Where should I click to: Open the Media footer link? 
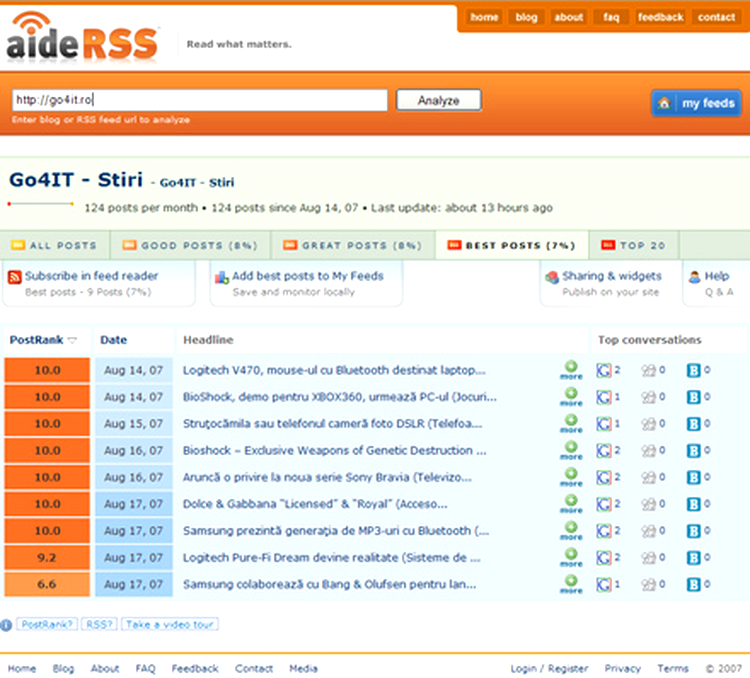coord(303,668)
